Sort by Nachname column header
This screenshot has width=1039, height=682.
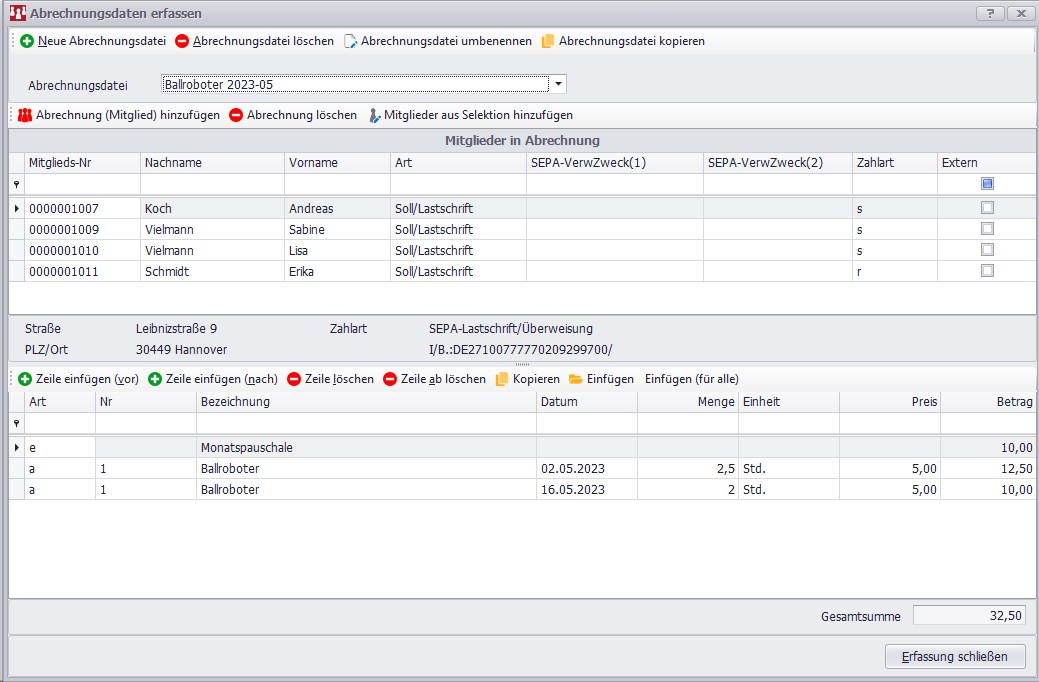[211, 162]
